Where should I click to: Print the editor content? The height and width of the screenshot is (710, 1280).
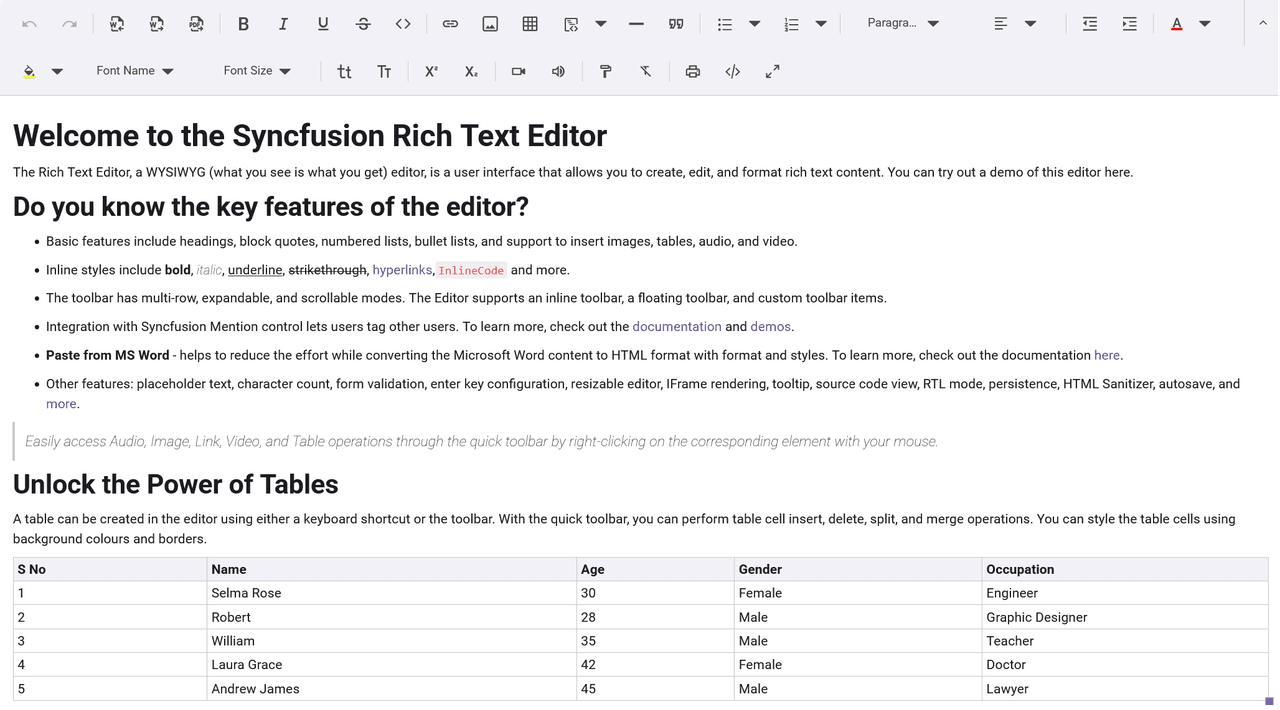tap(692, 71)
